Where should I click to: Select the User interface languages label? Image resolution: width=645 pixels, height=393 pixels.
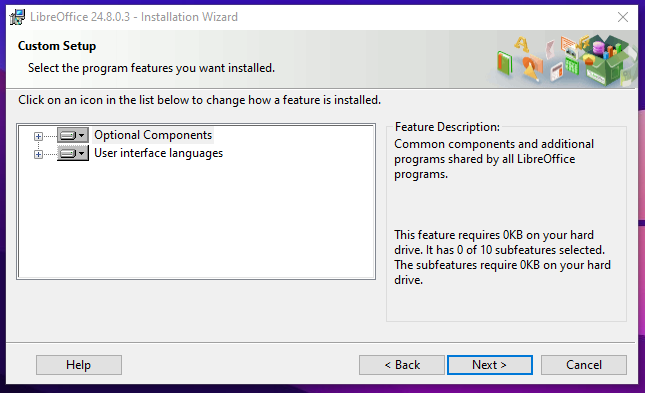[158, 153]
